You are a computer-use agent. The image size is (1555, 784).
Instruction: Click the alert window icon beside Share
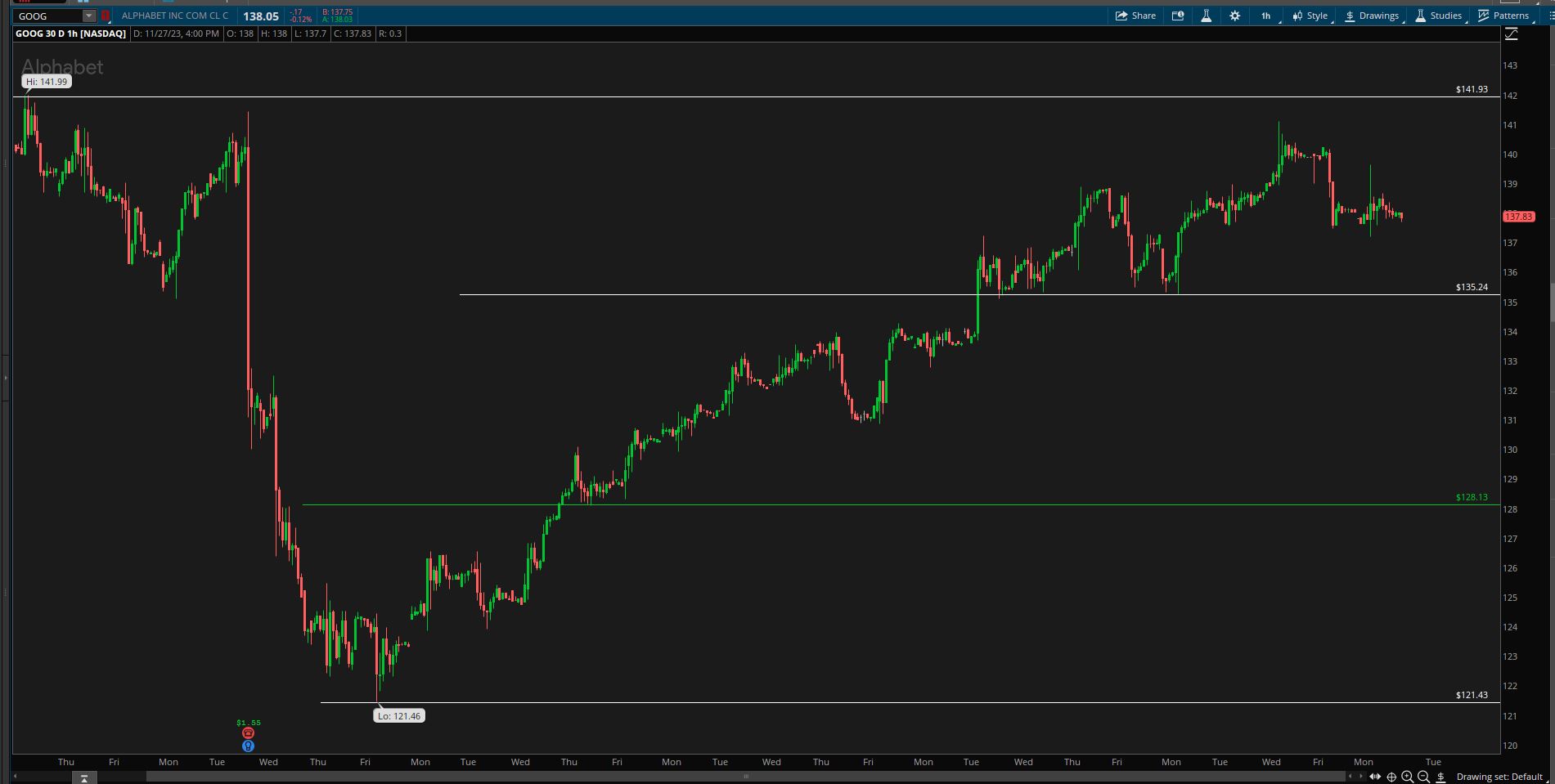point(1178,16)
